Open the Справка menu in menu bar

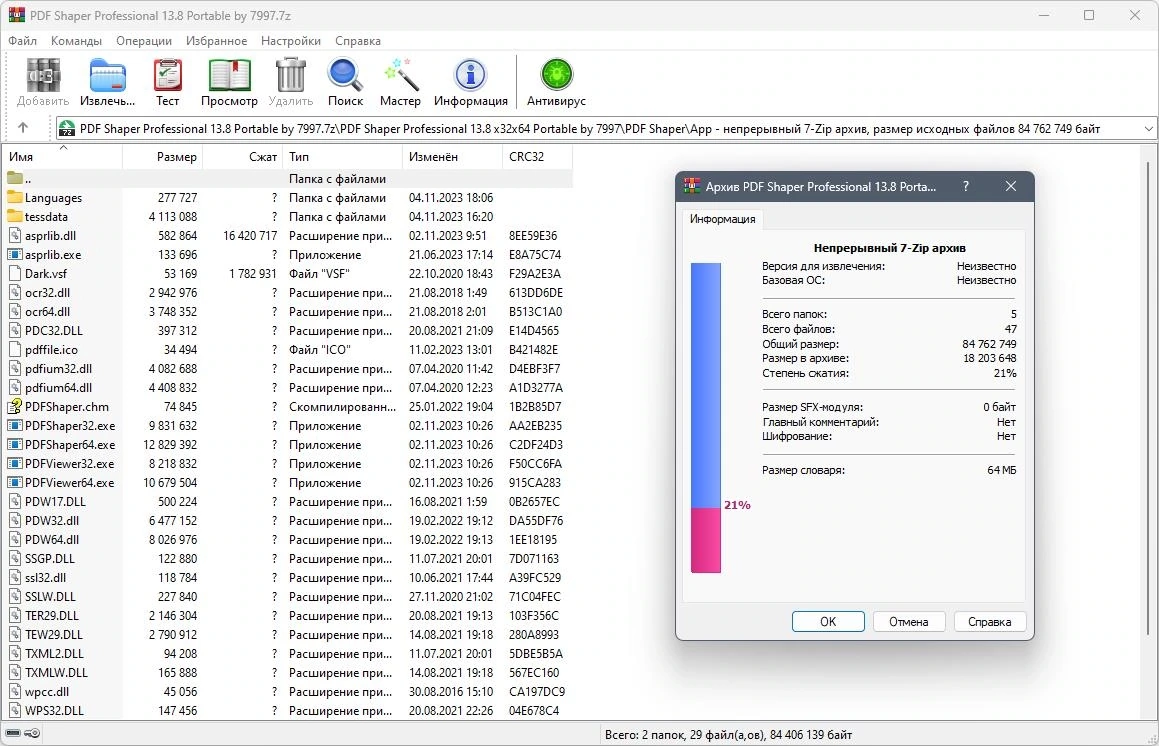(x=358, y=41)
